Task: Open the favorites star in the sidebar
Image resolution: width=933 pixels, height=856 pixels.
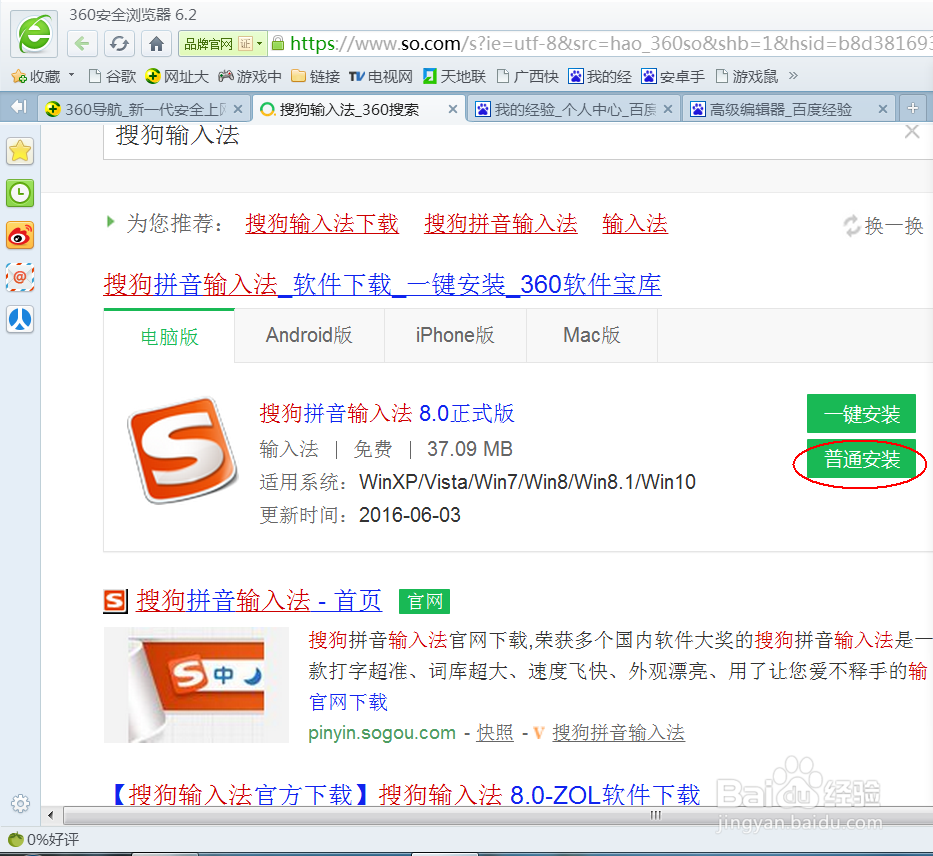Action: [20, 151]
